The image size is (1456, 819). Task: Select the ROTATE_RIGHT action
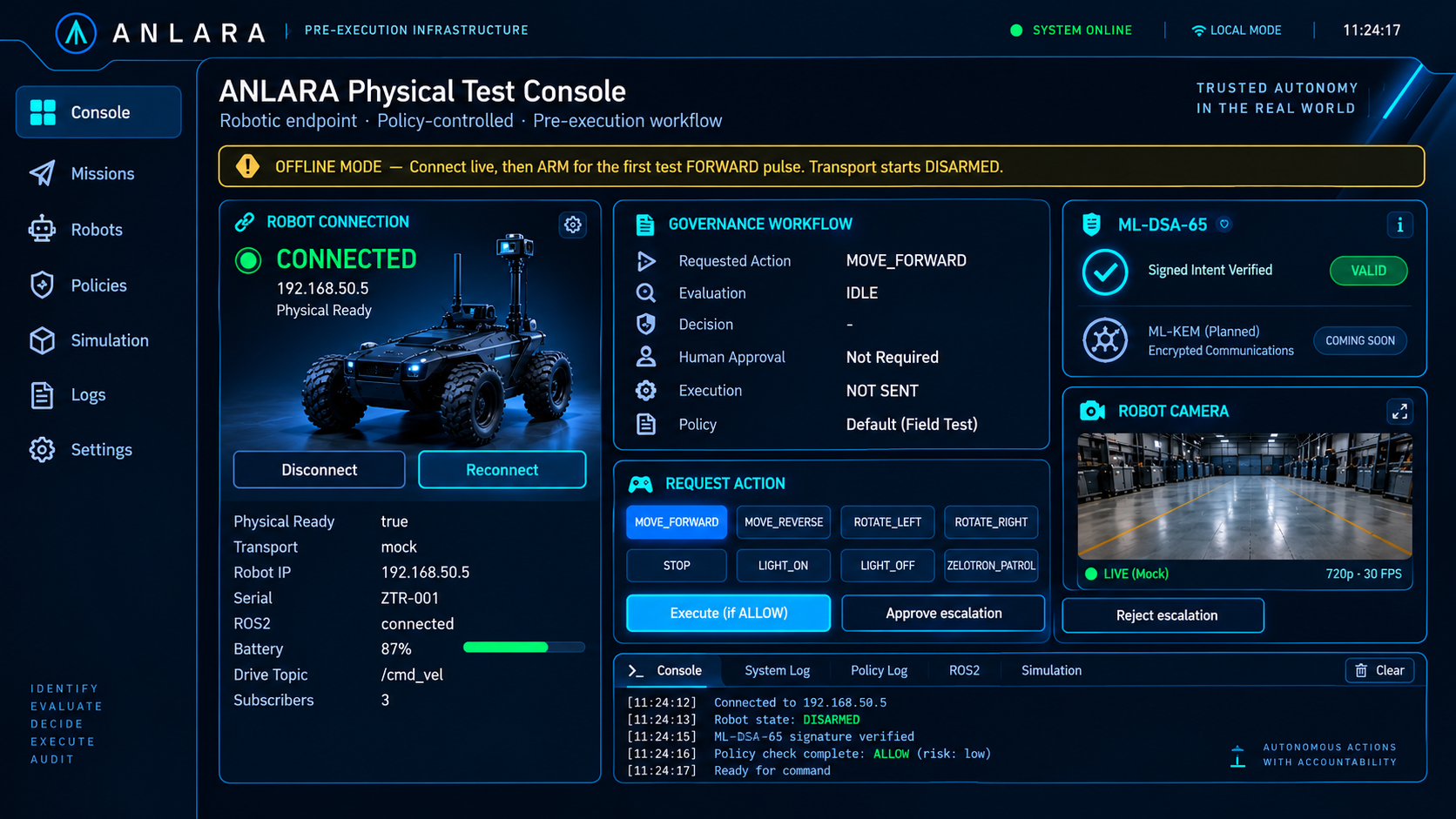coord(991,522)
